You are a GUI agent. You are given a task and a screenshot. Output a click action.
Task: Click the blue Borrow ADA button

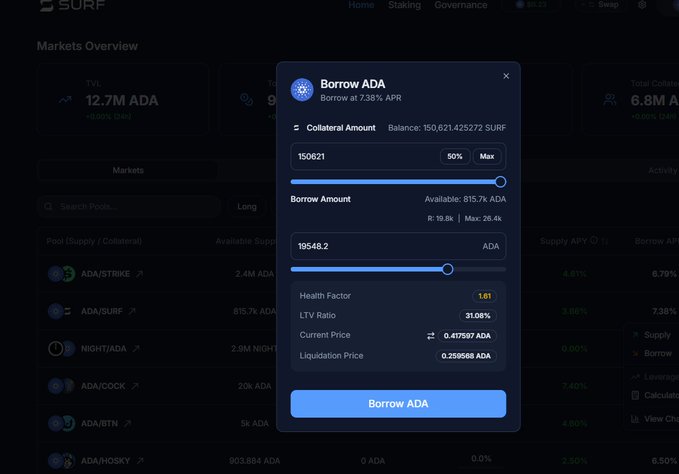tap(398, 404)
